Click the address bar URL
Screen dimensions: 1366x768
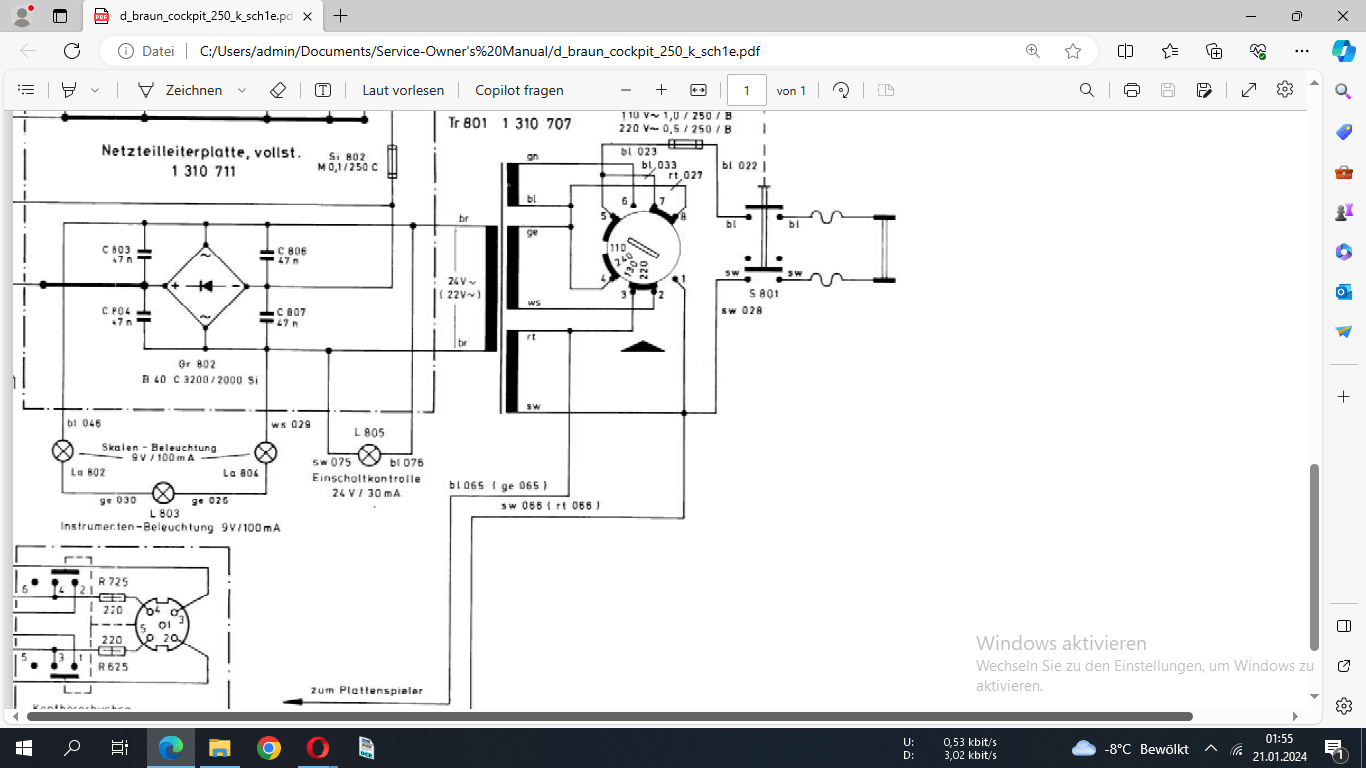(x=480, y=51)
